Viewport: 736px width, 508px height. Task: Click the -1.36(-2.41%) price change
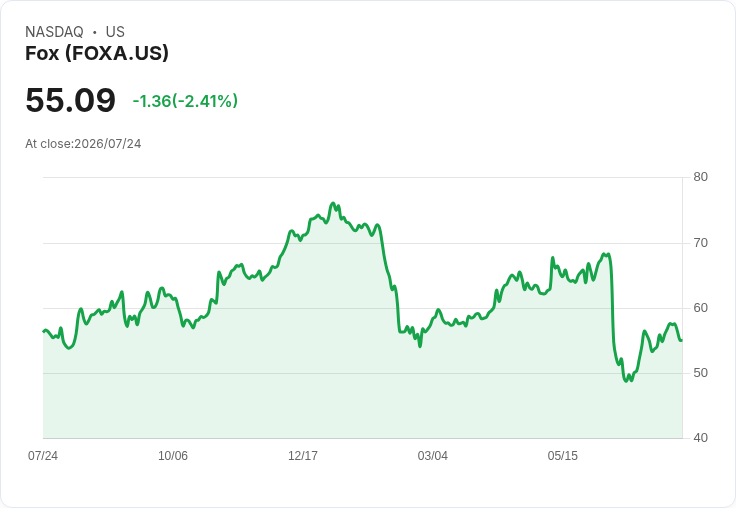(185, 101)
